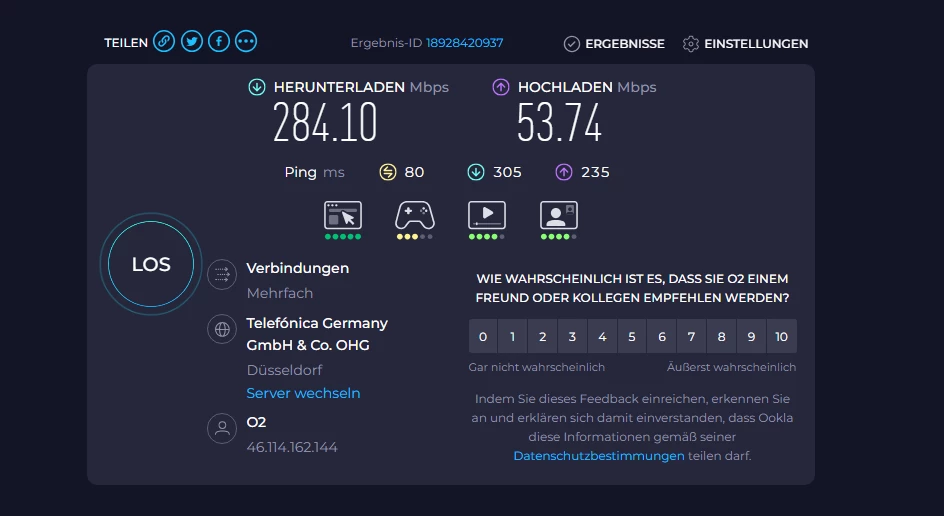Share the result on Facebook
This screenshot has height=516, width=944.
coord(218,42)
